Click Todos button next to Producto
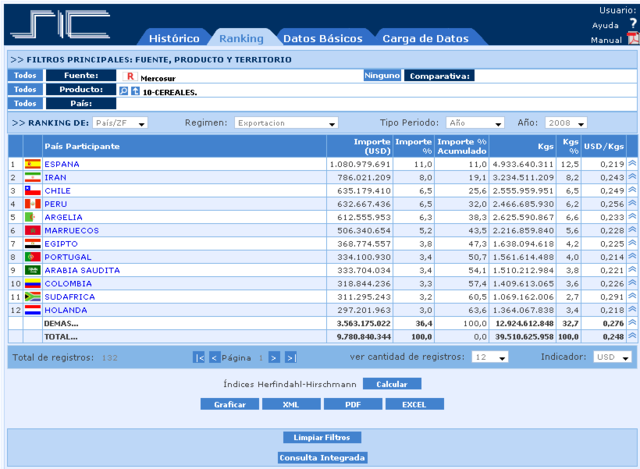The height and width of the screenshot is (469, 640). 25,89
